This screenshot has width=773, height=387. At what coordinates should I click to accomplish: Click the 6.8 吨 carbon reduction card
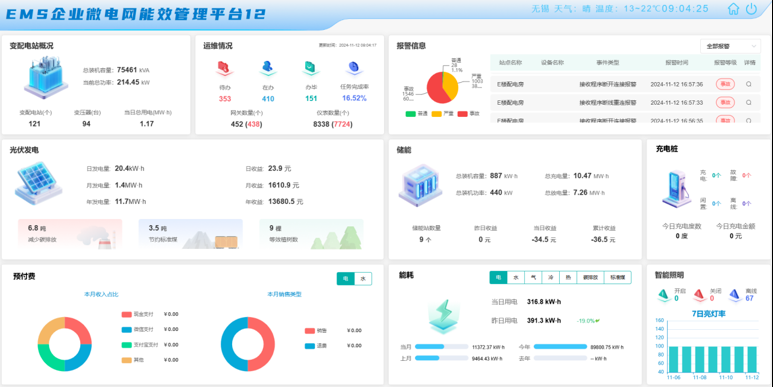[70, 234]
